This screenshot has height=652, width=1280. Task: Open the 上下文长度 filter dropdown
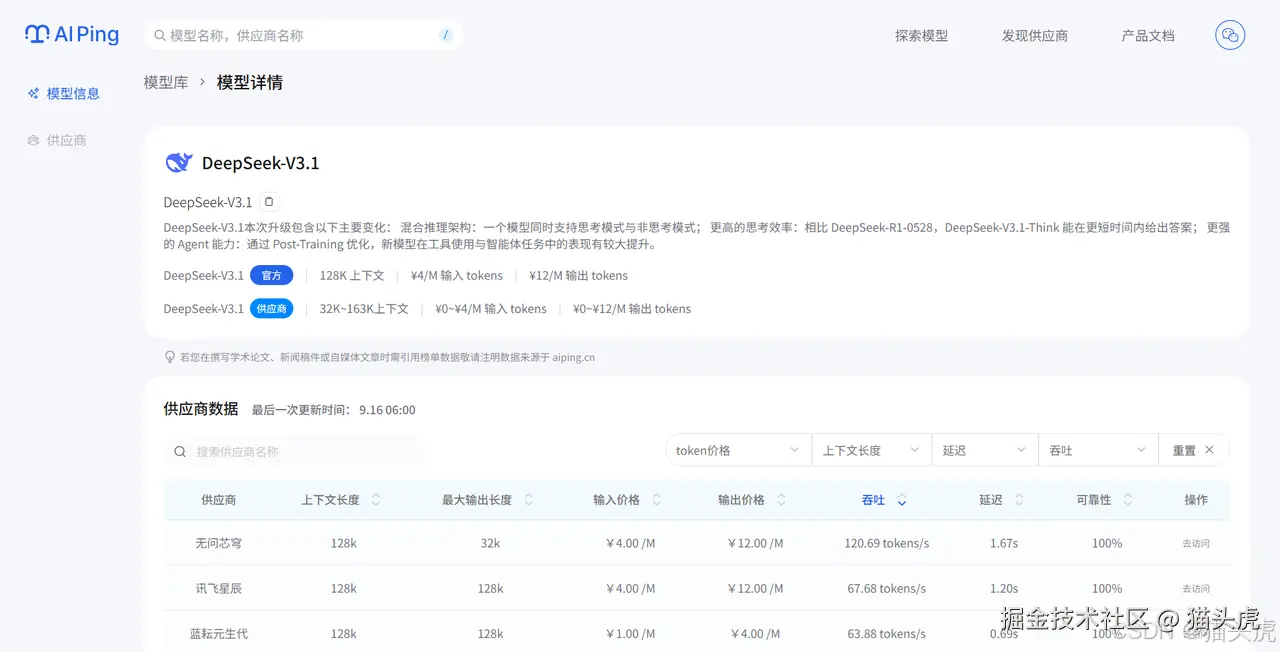pyautogui.click(x=871, y=450)
